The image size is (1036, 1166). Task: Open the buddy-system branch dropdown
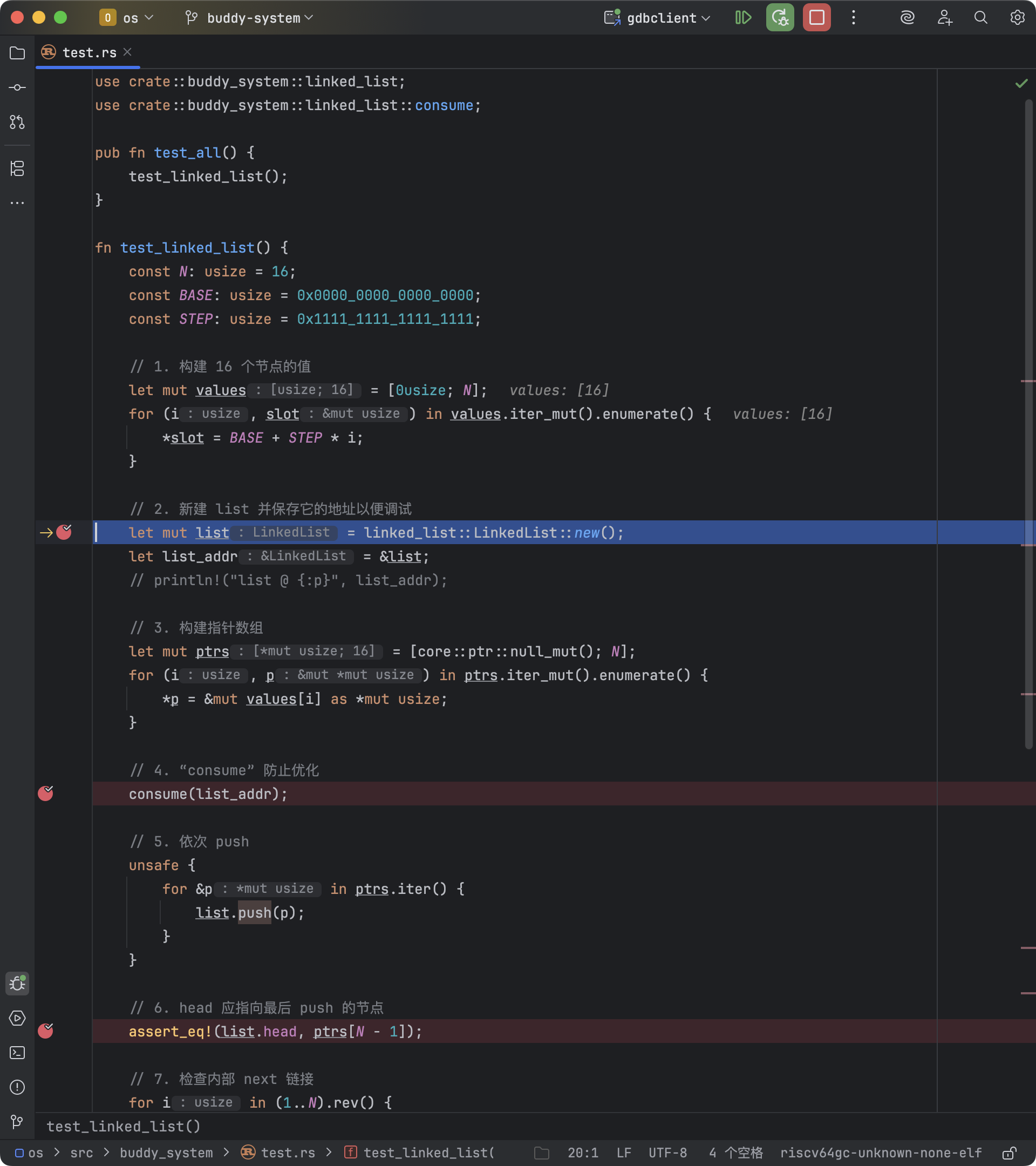(x=249, y=18)
